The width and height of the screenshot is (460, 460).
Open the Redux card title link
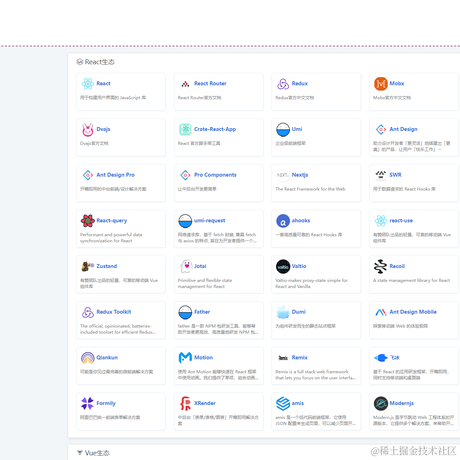coord(300,83)
